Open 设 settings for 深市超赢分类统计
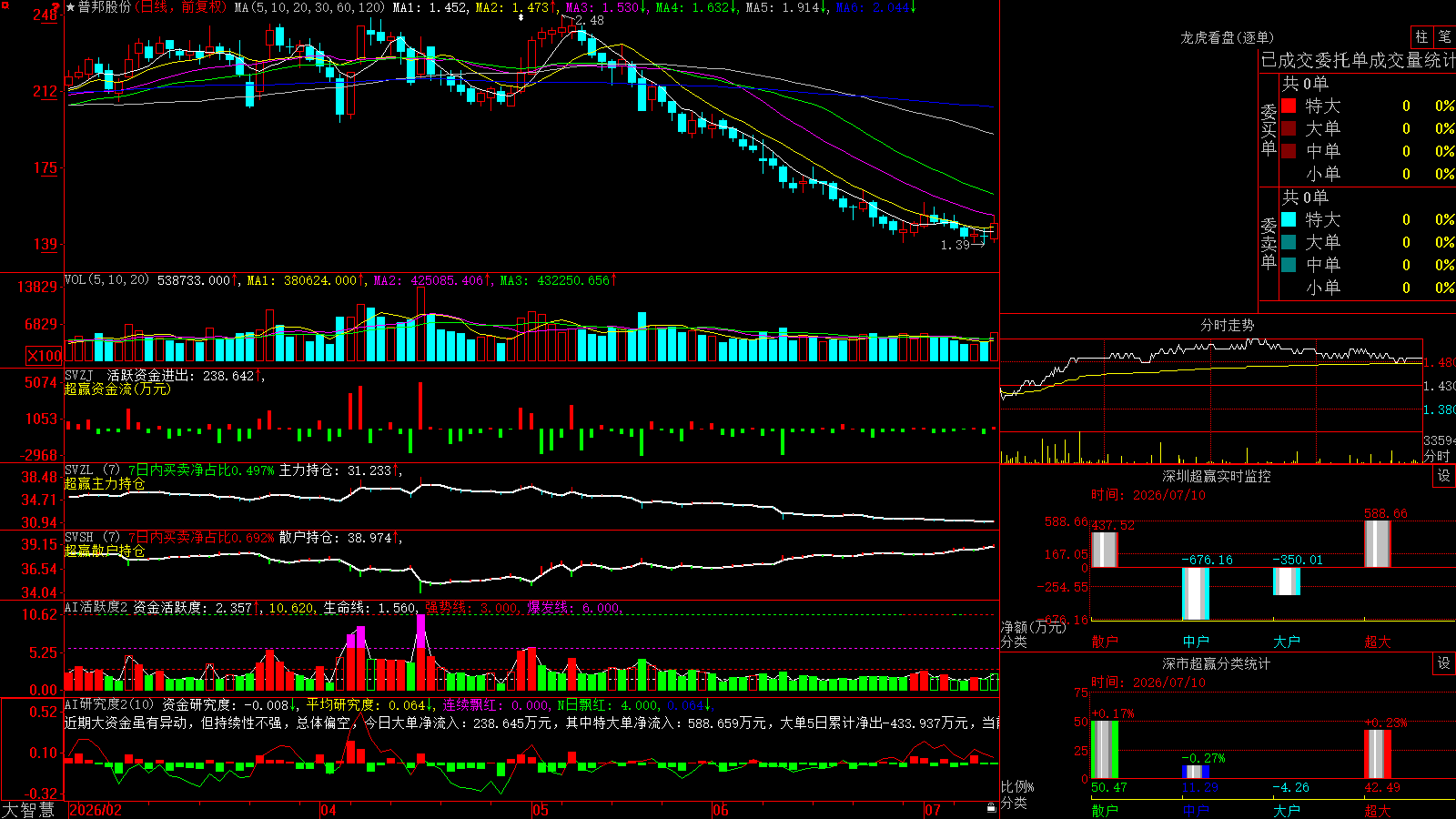 click(x=1444, y=663)
